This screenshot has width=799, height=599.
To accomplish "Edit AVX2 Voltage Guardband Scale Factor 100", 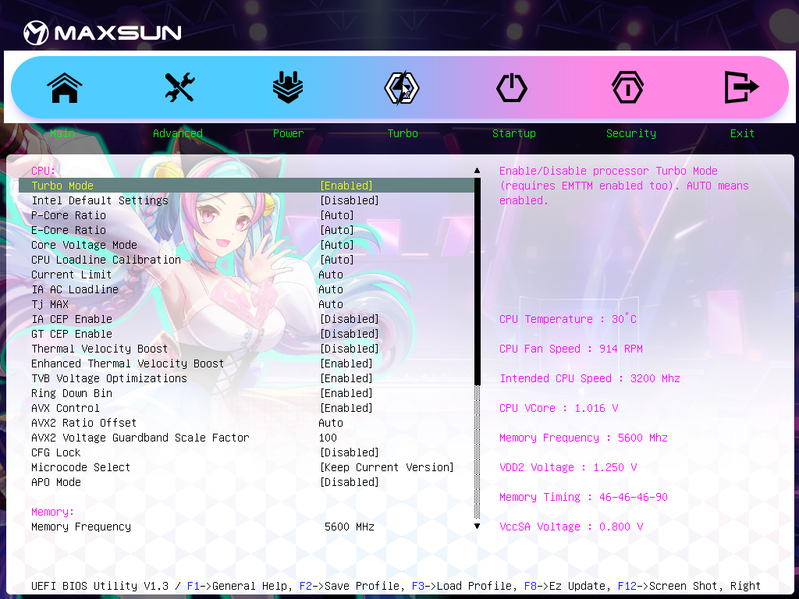I will (328, 438).
